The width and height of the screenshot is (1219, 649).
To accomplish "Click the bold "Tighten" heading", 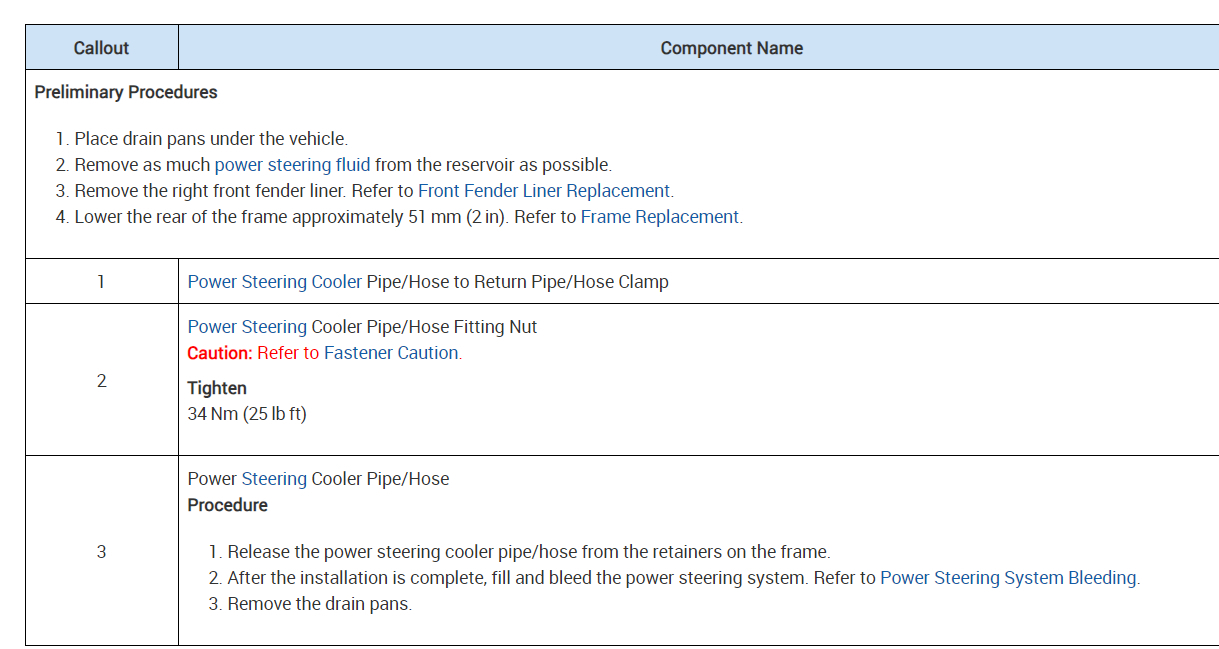I will coord(217,388).
